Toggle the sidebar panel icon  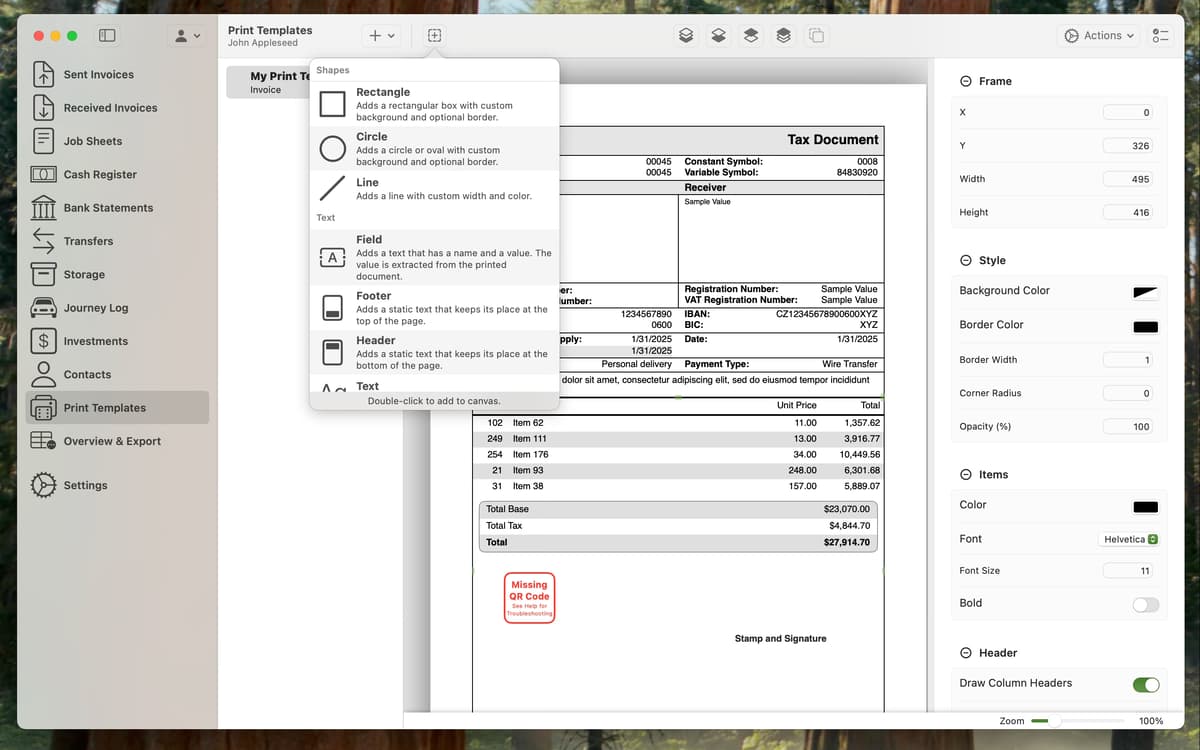(x=107, y=36)
